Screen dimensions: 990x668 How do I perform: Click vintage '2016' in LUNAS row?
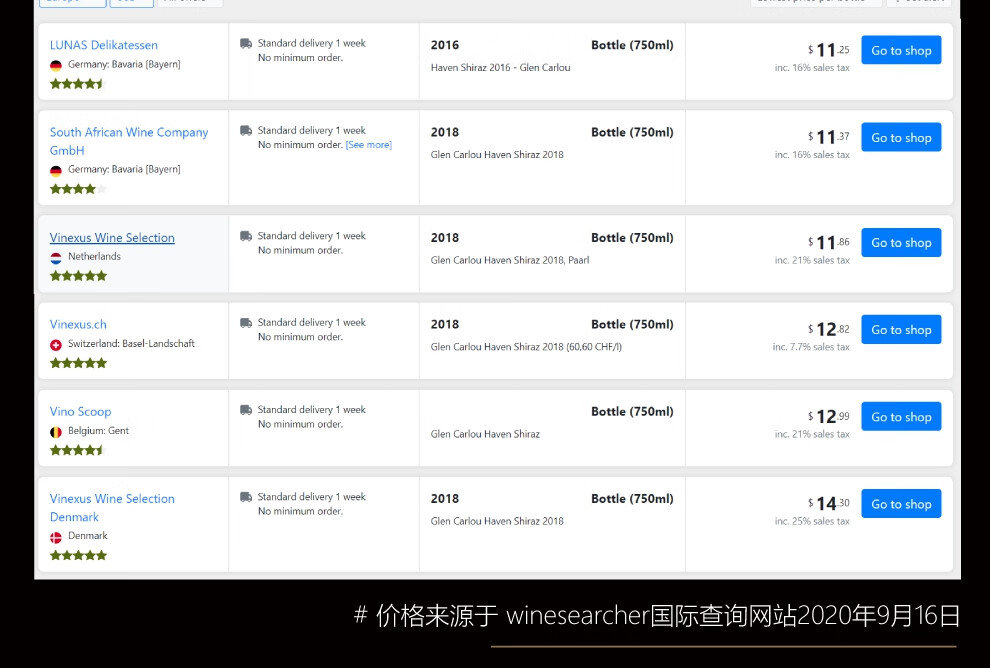pos(444,45)
